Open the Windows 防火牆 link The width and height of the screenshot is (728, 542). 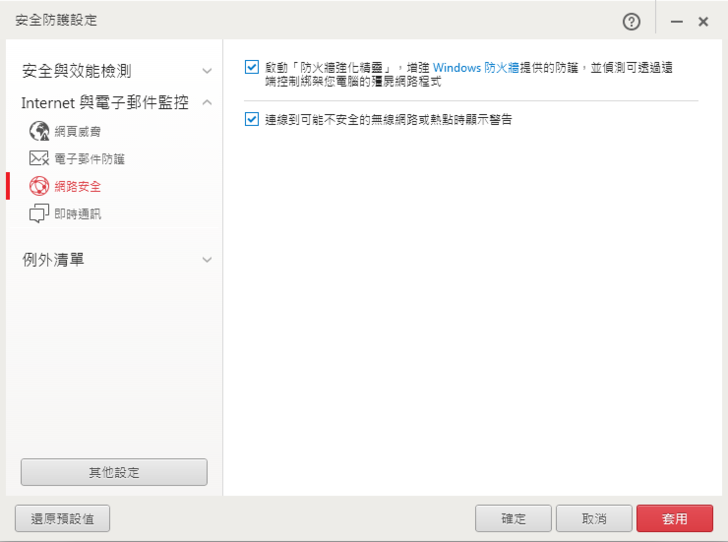point(476,68)
